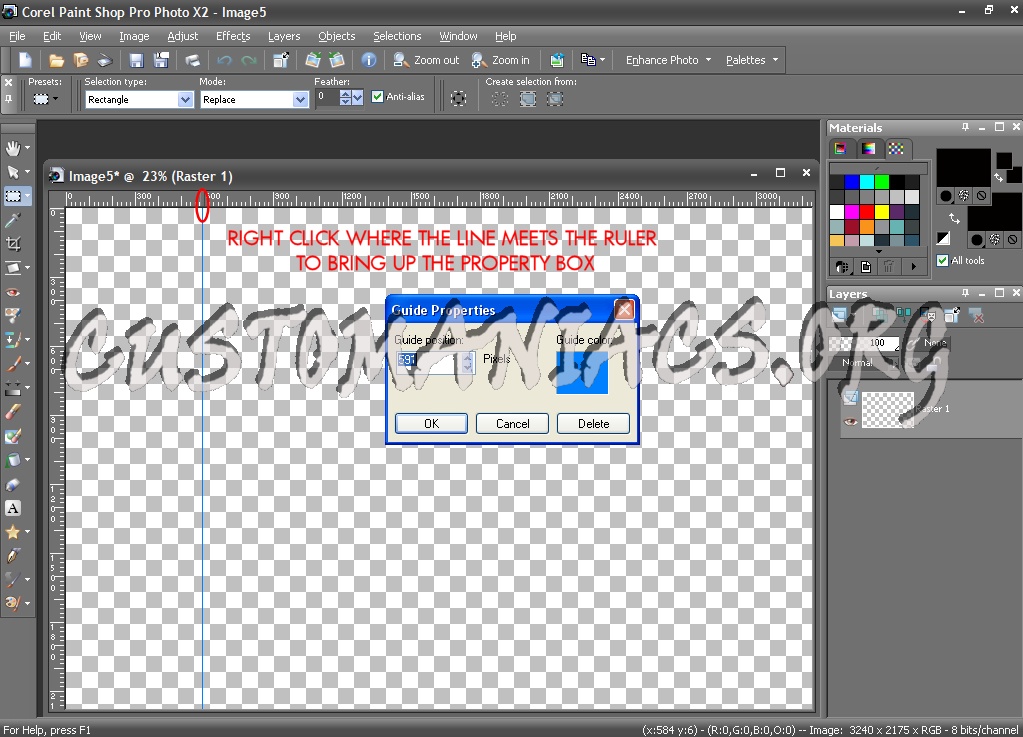Create a new image with New icon

pyautogui.click(x=25, y=60)
